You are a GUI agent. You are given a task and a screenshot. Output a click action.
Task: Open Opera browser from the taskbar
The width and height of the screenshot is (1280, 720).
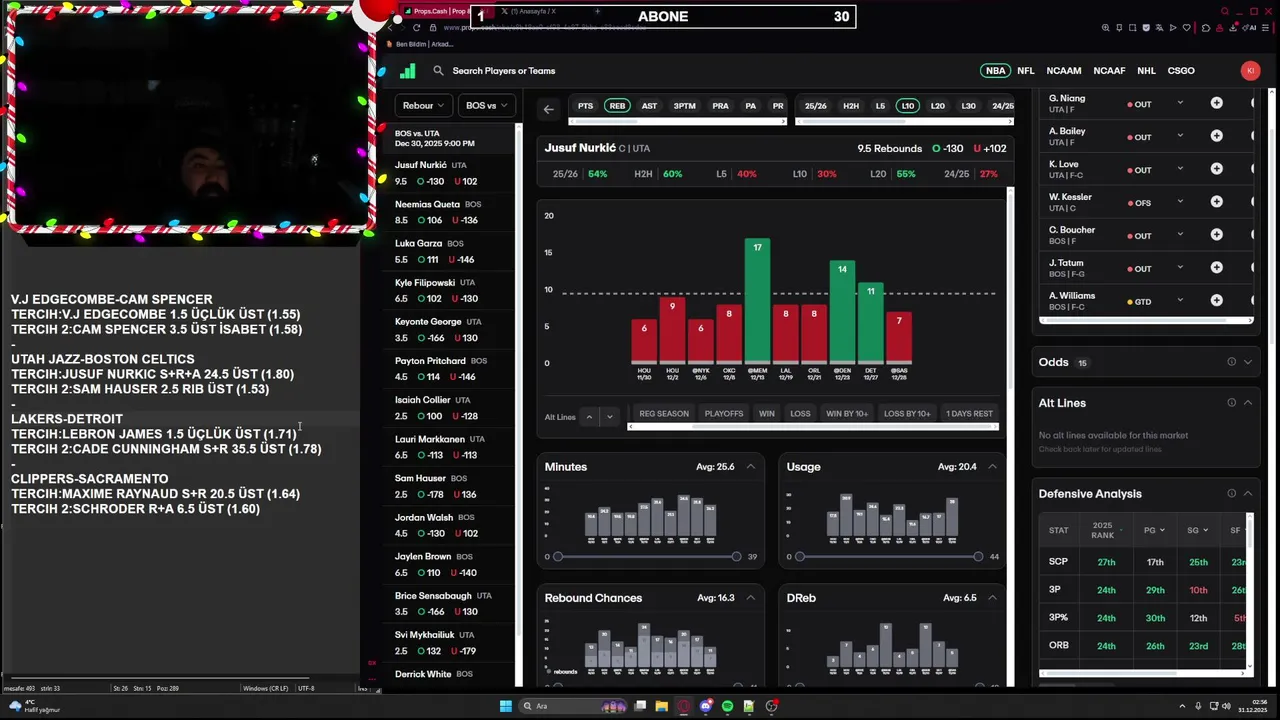click(683, 706)
